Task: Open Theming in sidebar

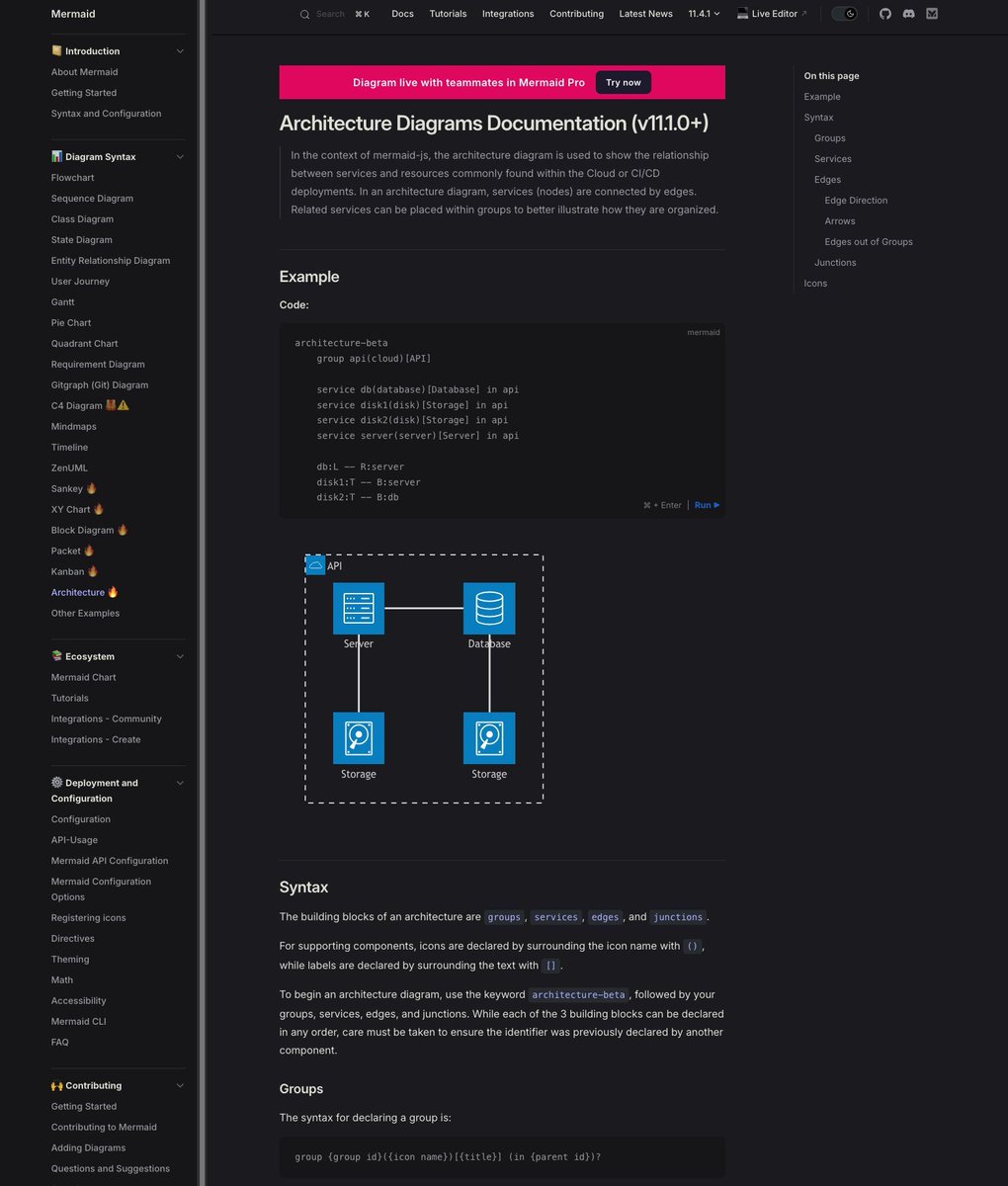Action: pos(70,960)
